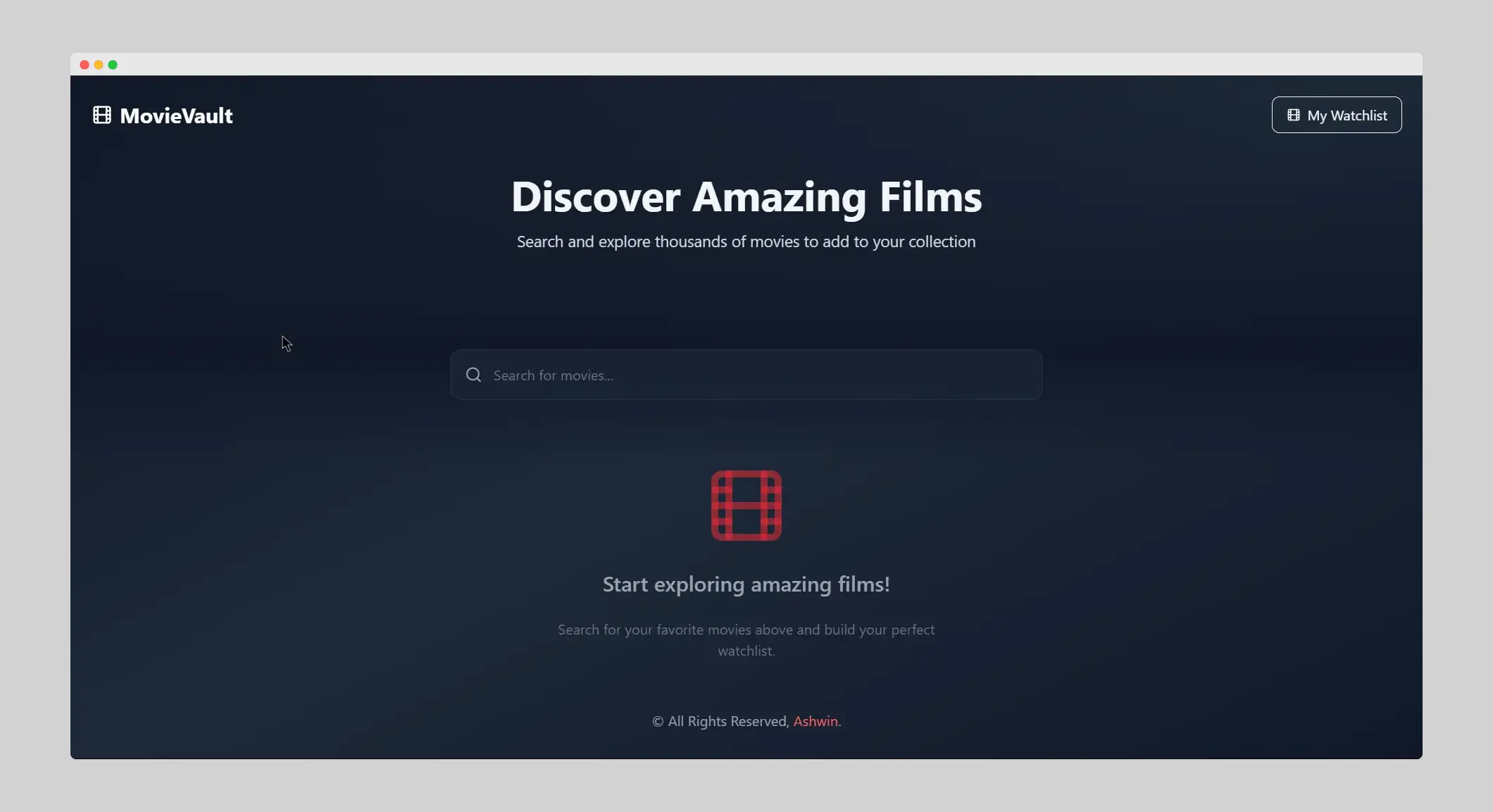Click the word Discover in the hero heading
Image resolution: width=1493 pixels, height=812 pixels.
596,196
